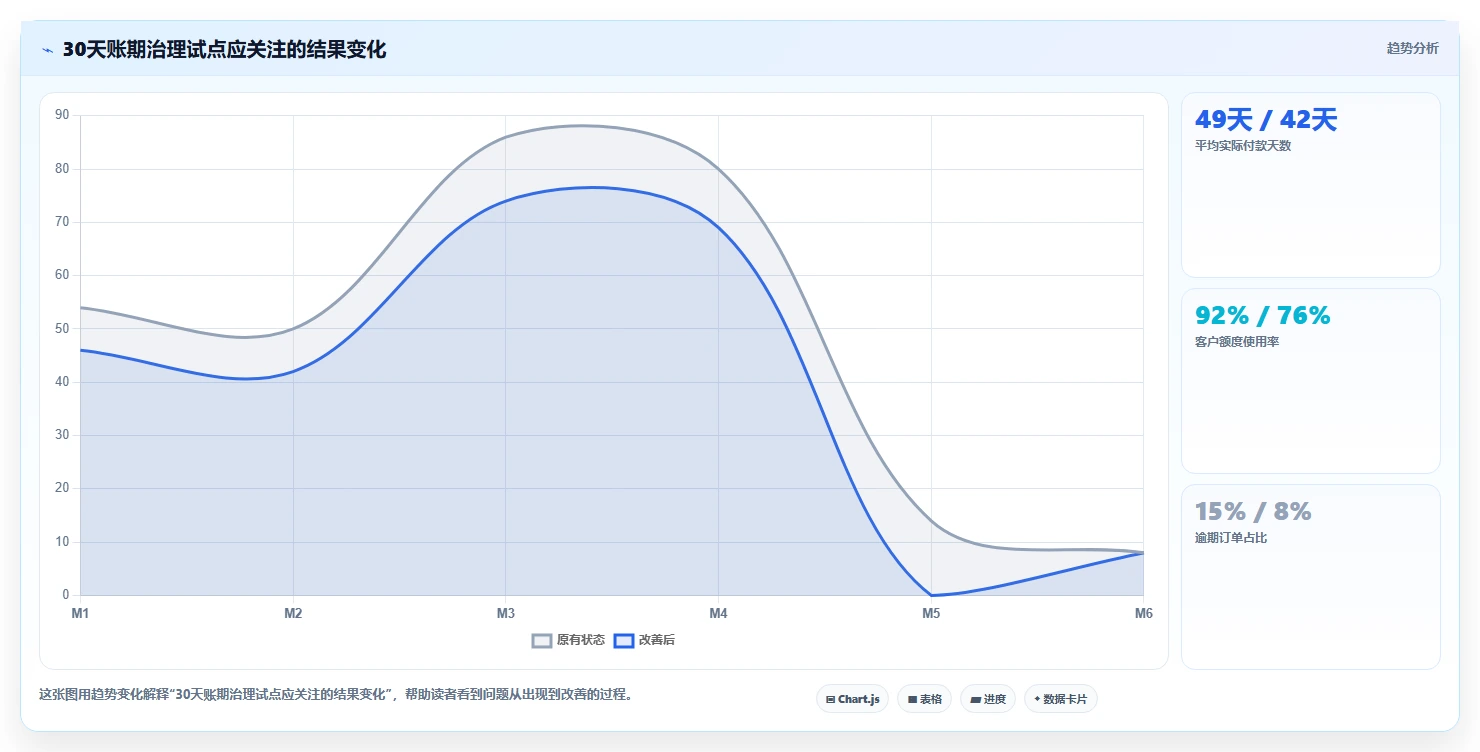Viewport: 1480px width, 752px height.
Task: Click the M6 axis label
Action: tap(1143, 614)
